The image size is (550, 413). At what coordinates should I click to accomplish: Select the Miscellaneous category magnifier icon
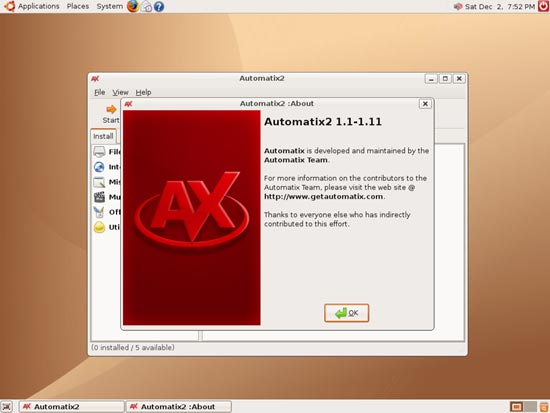pyautogui.click(x=99, y=182)
